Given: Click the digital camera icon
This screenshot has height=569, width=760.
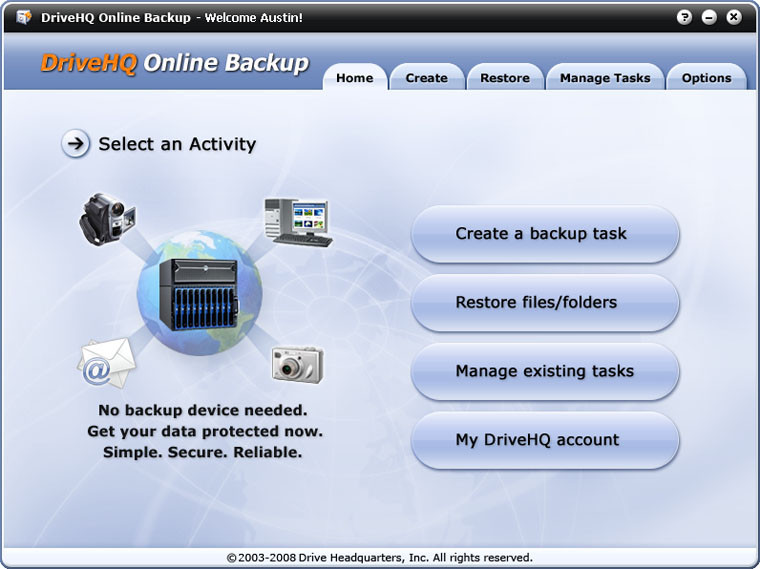Looking at the screenshot, I should (297, 364).
